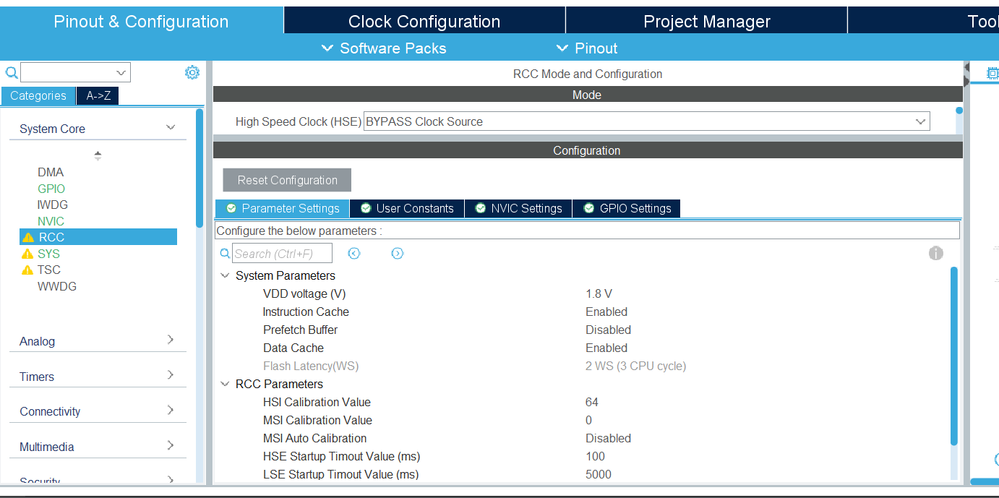Select WWDG in System Core list
Image resolution: width=999 pixels, height=498 pixels.
pos(57,287)
